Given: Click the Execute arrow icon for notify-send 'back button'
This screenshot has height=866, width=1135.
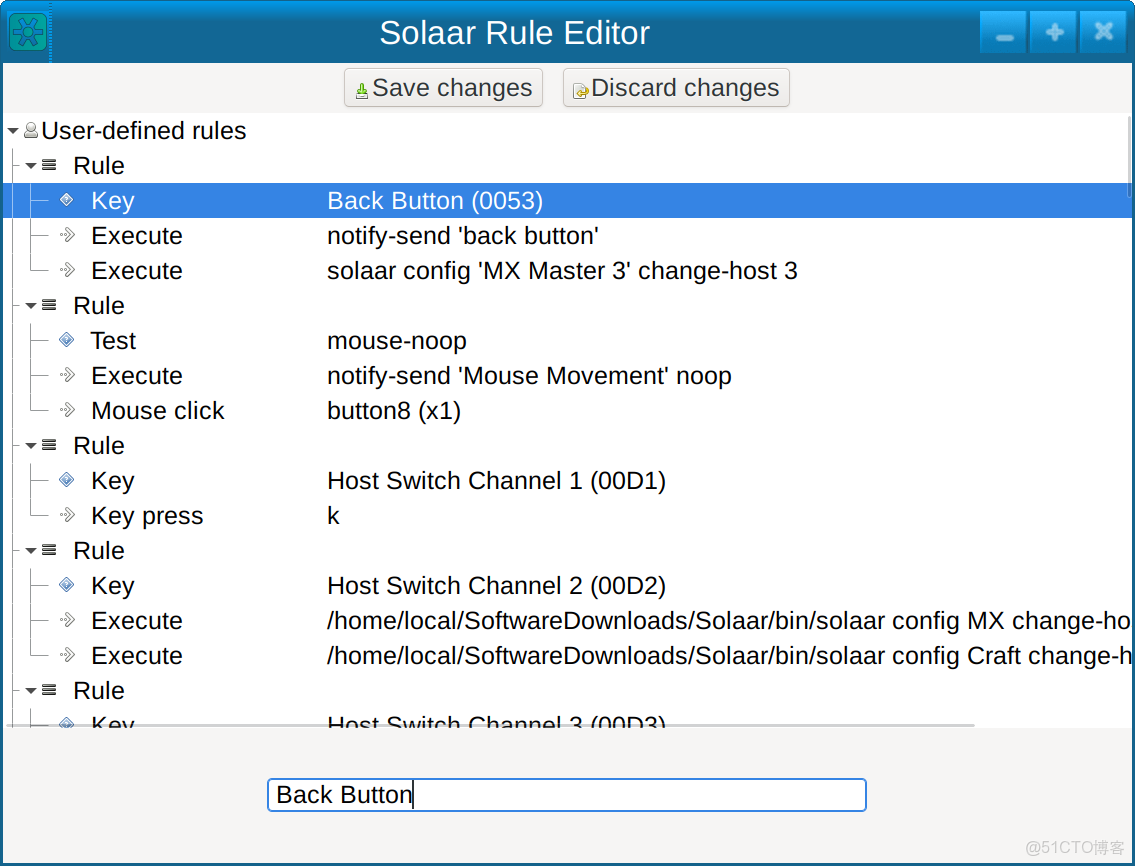Looking at the screenshot, I should [x=66, y=236].
